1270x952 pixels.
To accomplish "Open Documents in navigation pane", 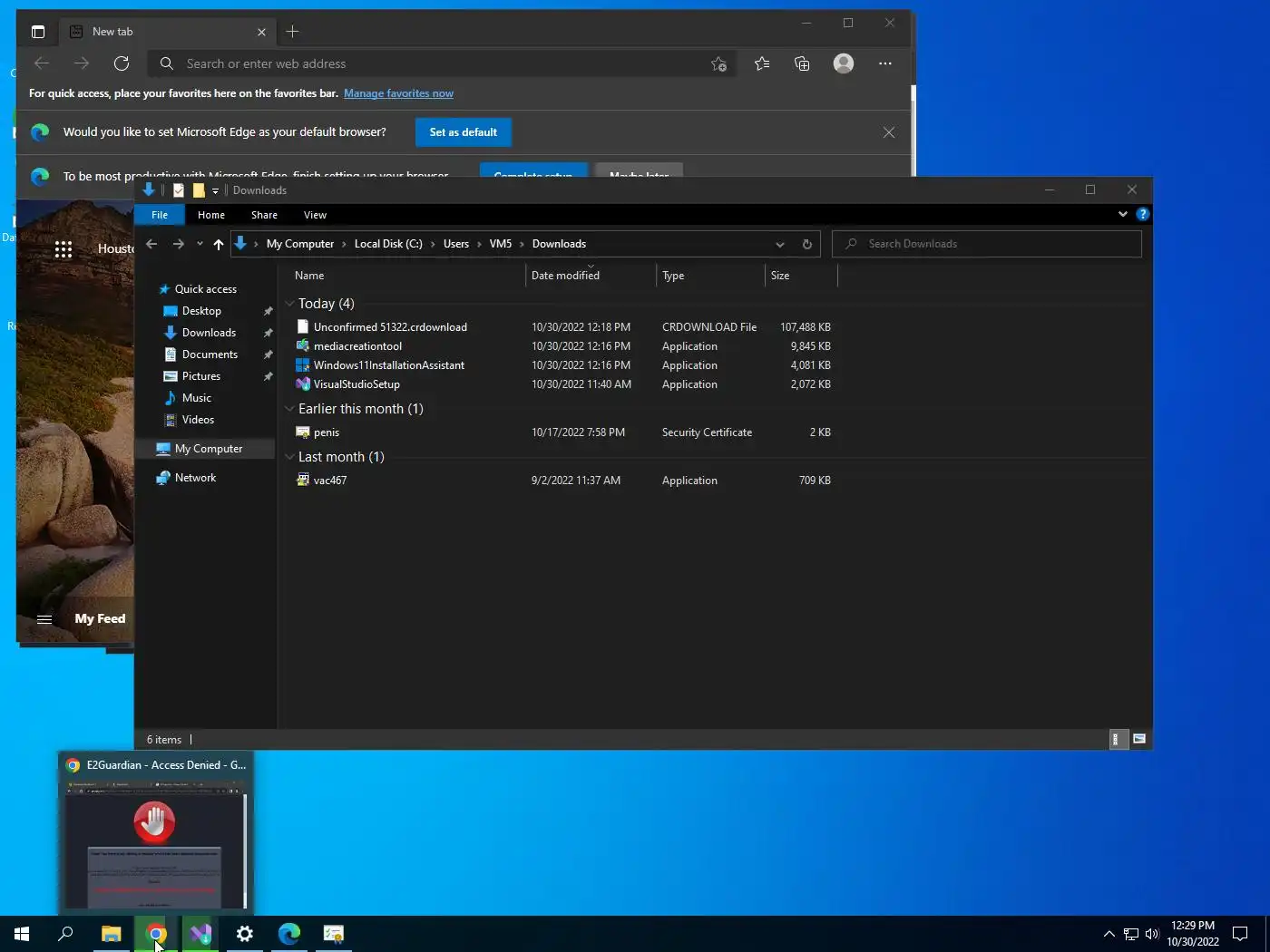I will point(210,355).
